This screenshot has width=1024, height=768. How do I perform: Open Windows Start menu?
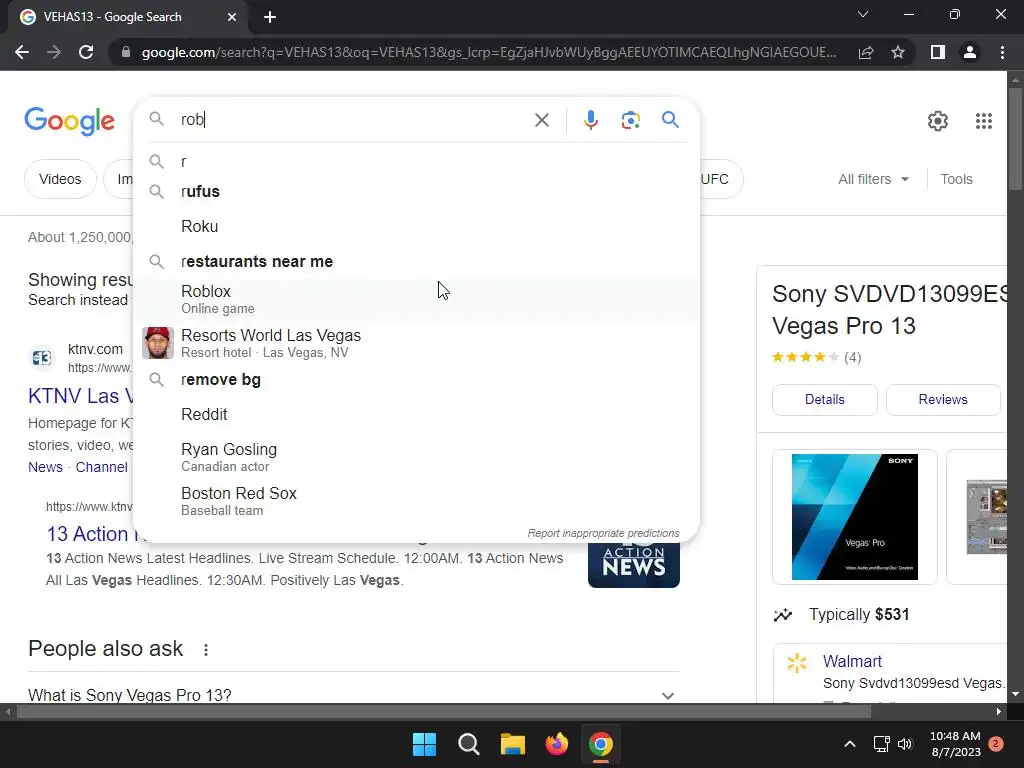point(424,744)
